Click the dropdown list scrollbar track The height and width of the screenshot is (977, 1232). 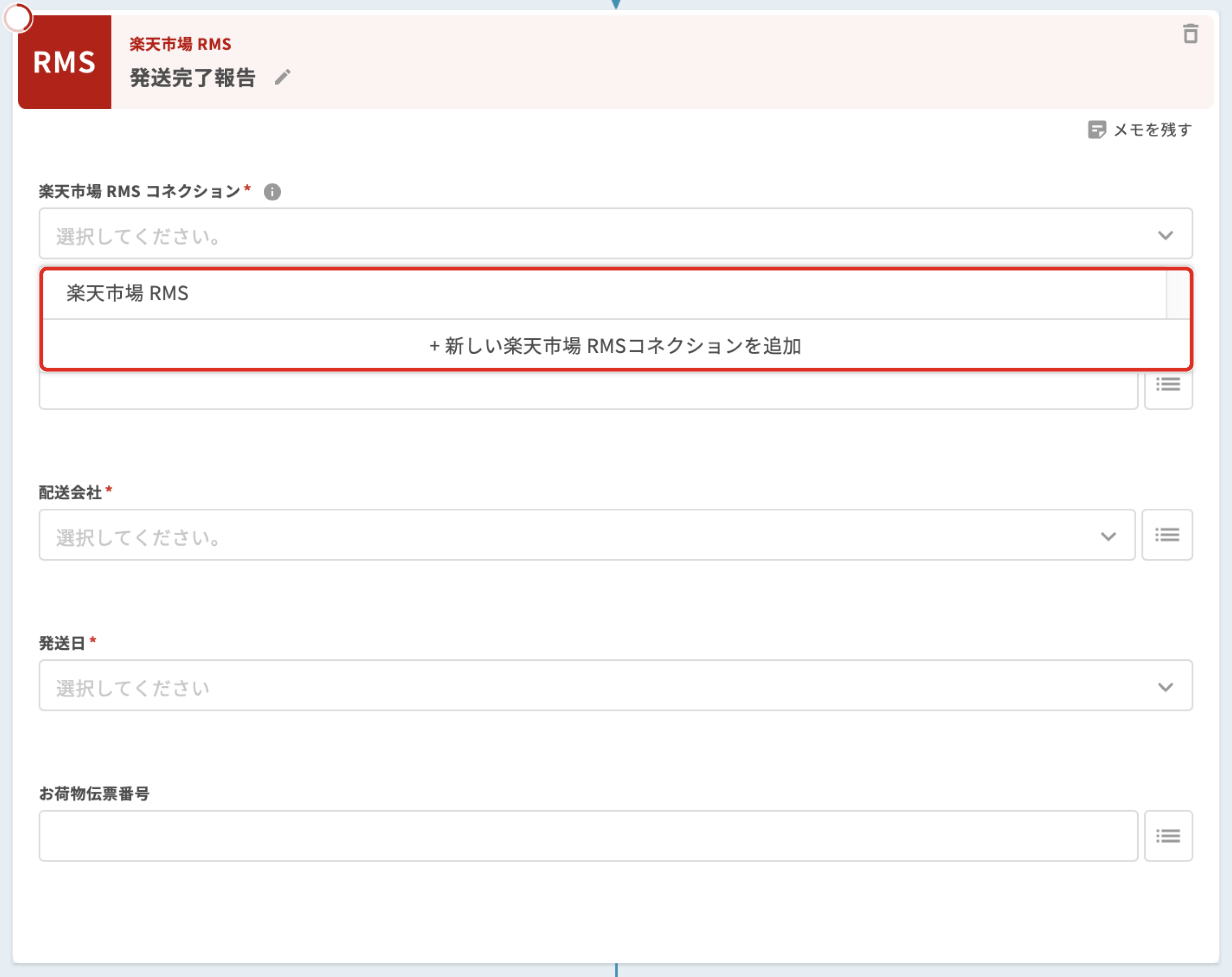(x=1177, y=294)
